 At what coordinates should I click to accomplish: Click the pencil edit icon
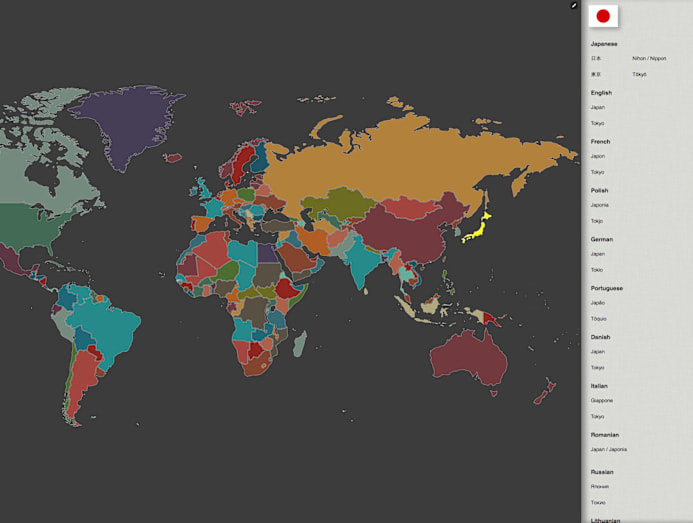(x=574, y=6)
